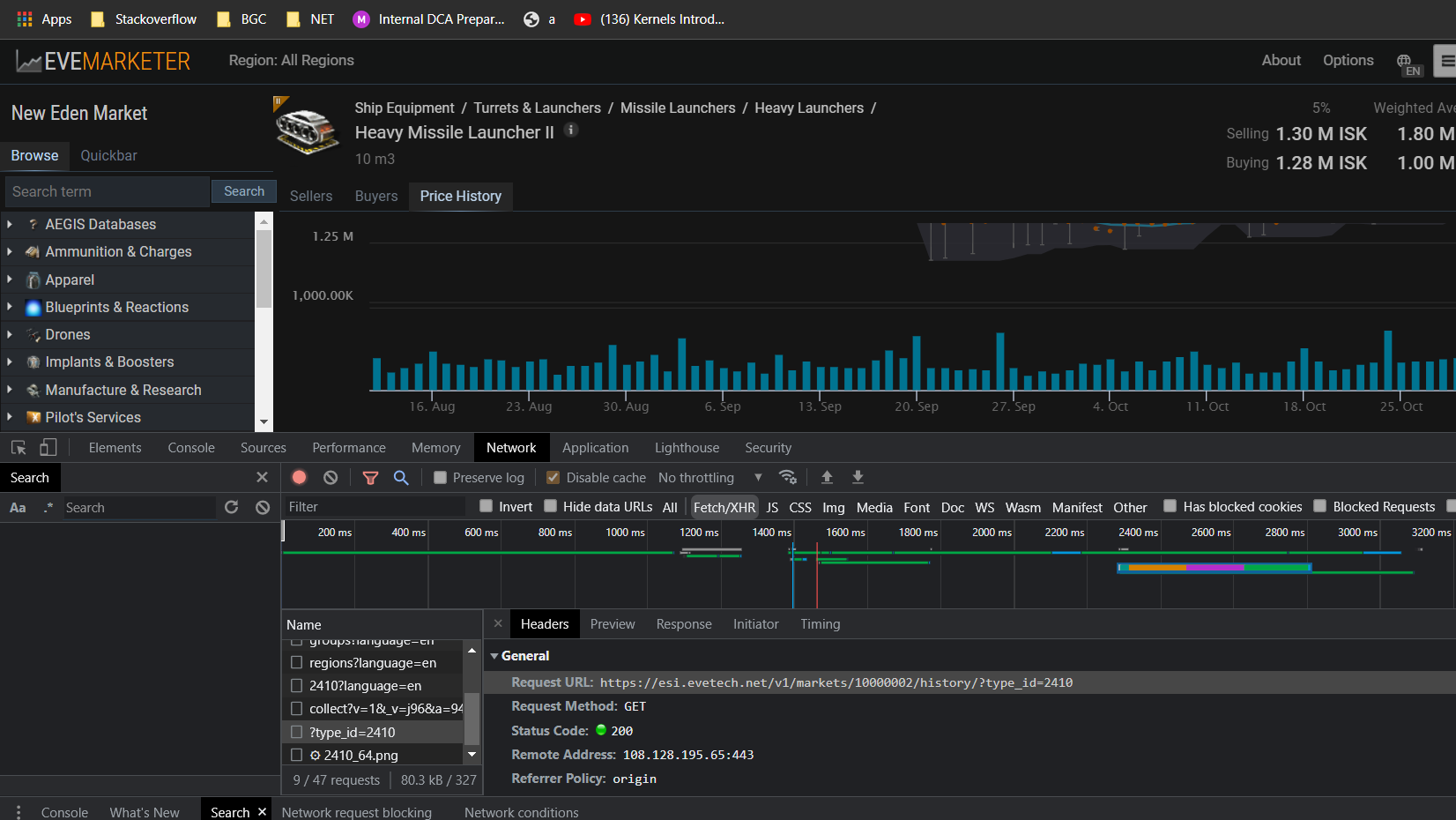
Task: Check the regions?language=en request checkbox
Action: [x=296, y=662]
